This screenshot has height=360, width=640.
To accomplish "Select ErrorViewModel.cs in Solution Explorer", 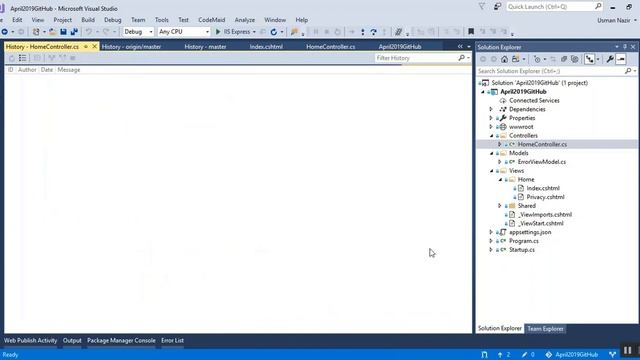I will pos(542,162).
